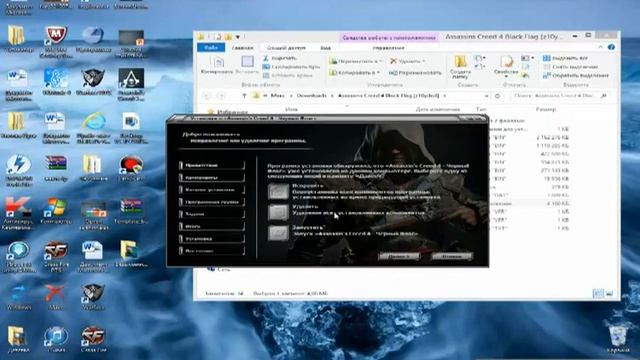Open the Quick Access Toolbar customize dropdown
Image resolution: width=640 pixels, height=360 pixels.
click(238, 37)
